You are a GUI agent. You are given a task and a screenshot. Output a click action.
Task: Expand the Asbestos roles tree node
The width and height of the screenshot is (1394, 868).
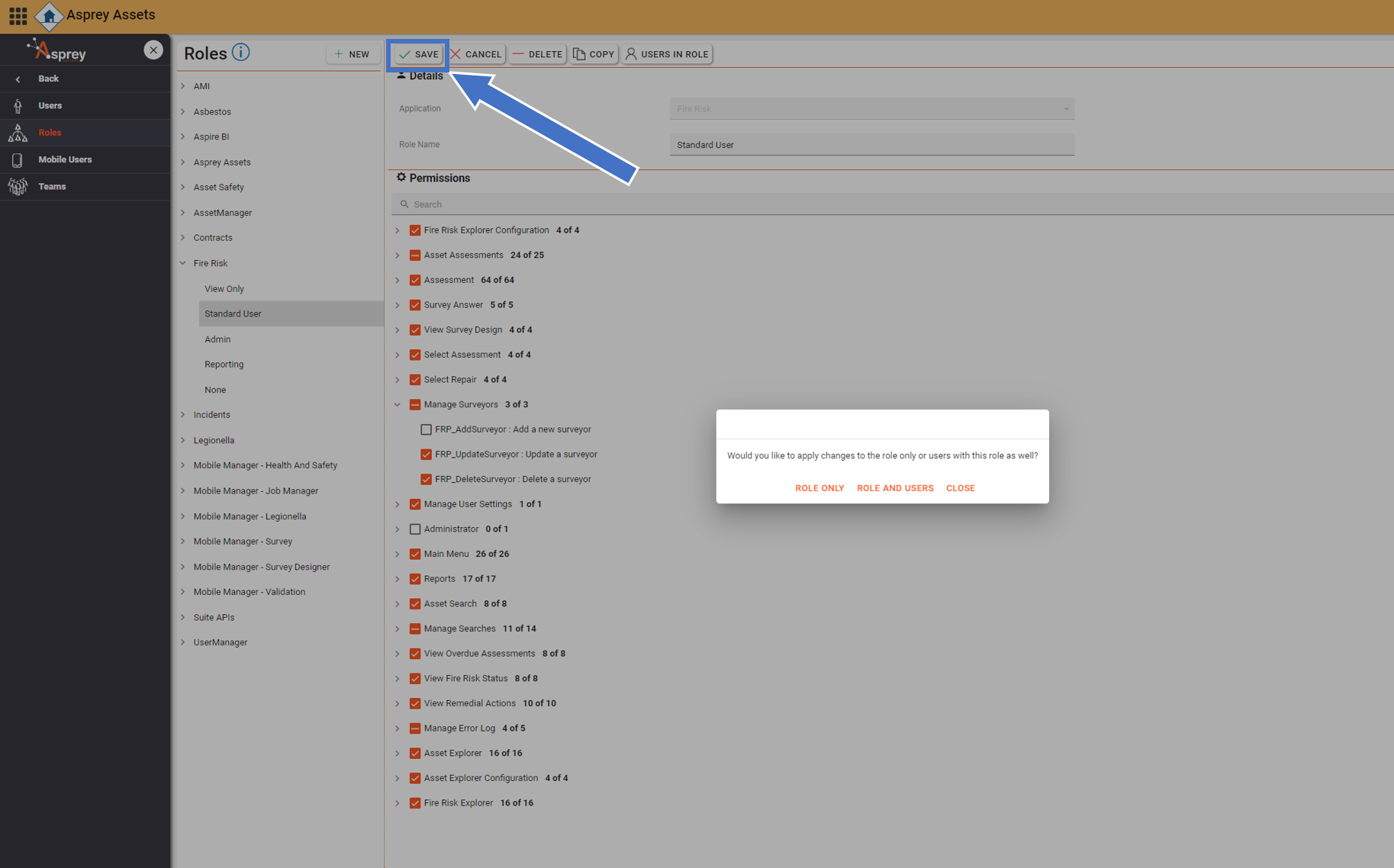pyautogui.click(x=183, y=112)
